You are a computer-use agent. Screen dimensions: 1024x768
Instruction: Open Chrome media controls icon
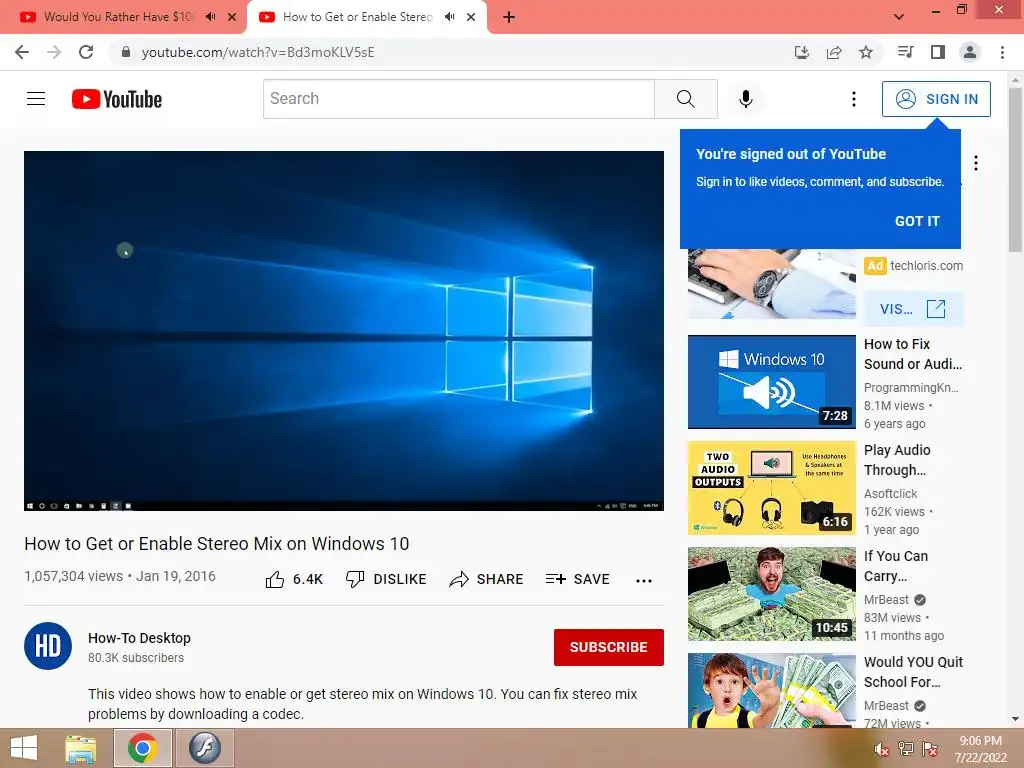tap(905, 52)
